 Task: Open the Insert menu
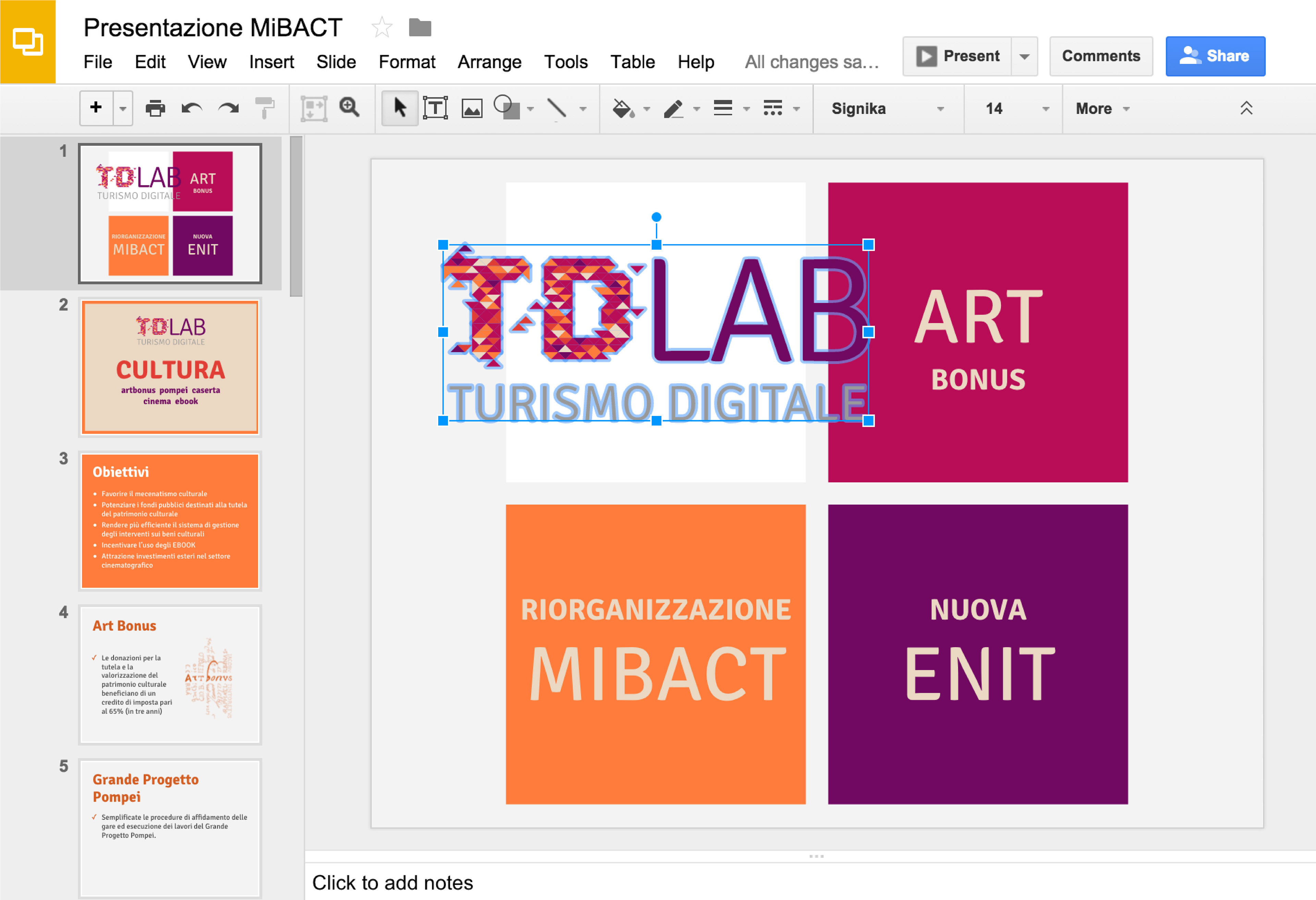[272, 62]
